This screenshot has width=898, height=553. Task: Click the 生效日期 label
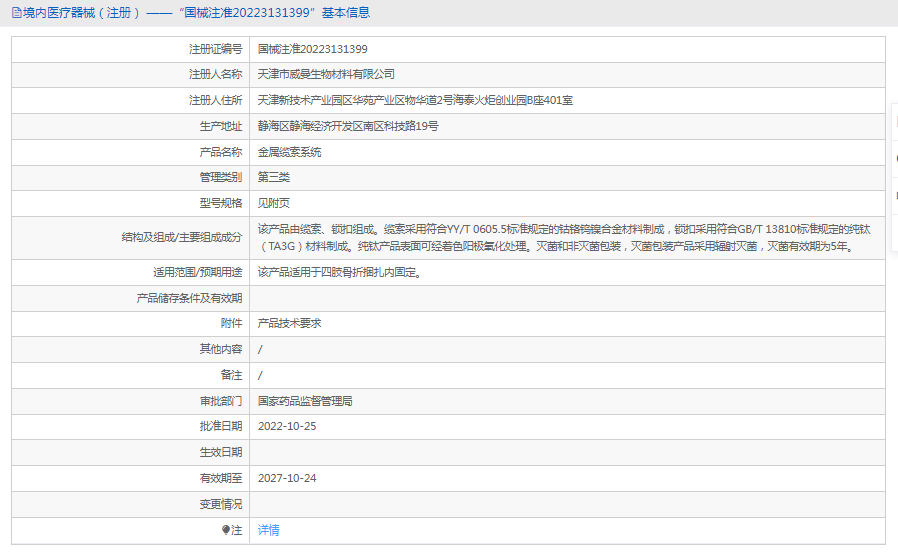coord(221,452)
